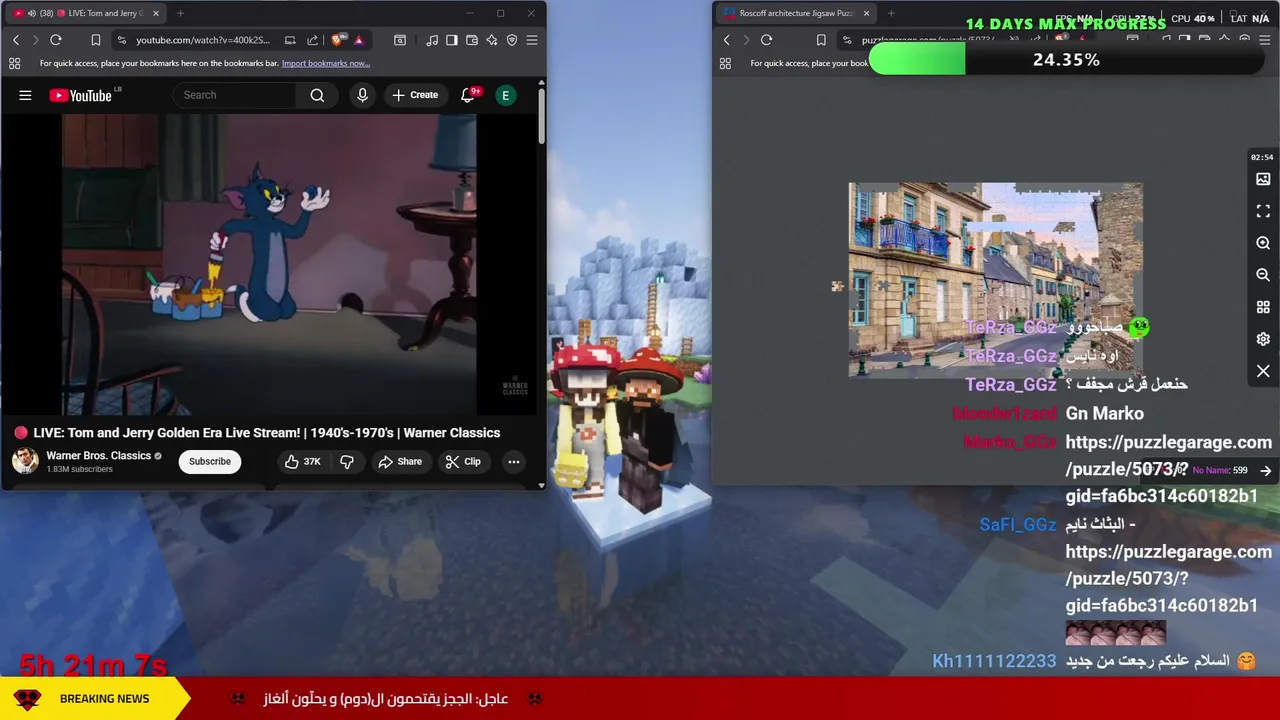This screenshot has width=1280, height=720.
Task: Click the YouTube search magnifier button
Action: pos(317,95)
